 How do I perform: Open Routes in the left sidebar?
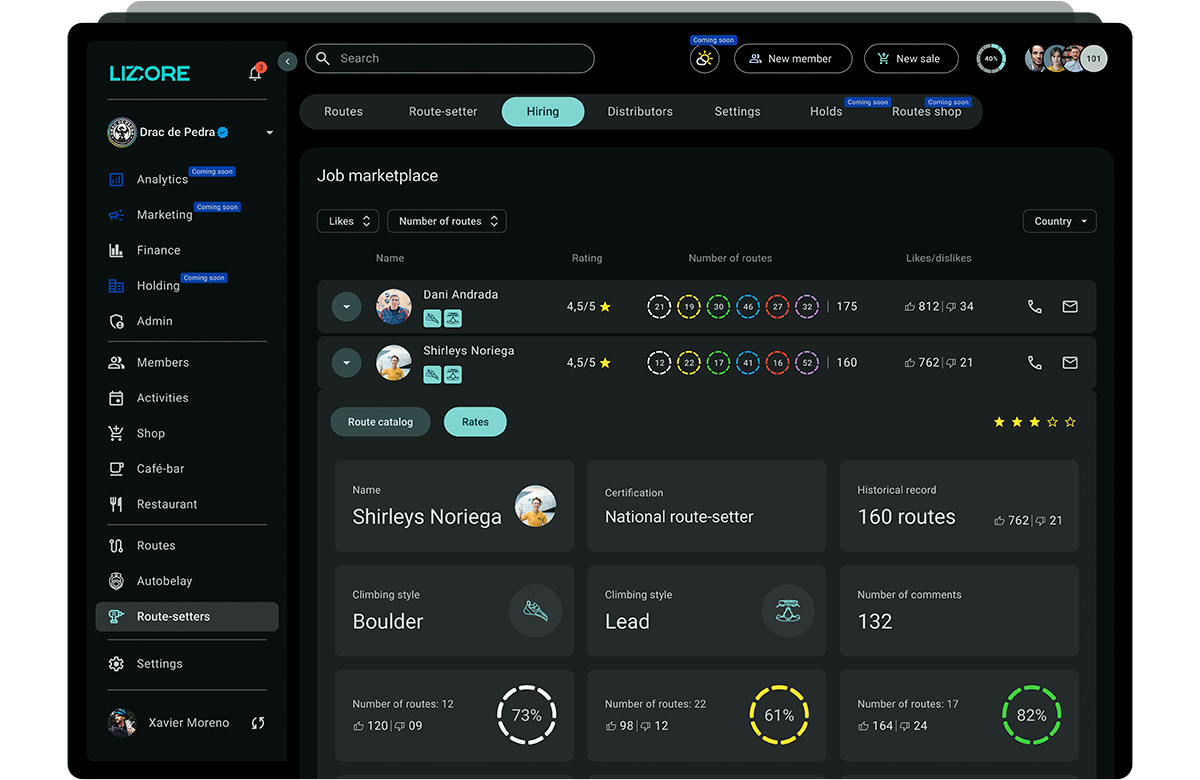[x=155, y=546]
